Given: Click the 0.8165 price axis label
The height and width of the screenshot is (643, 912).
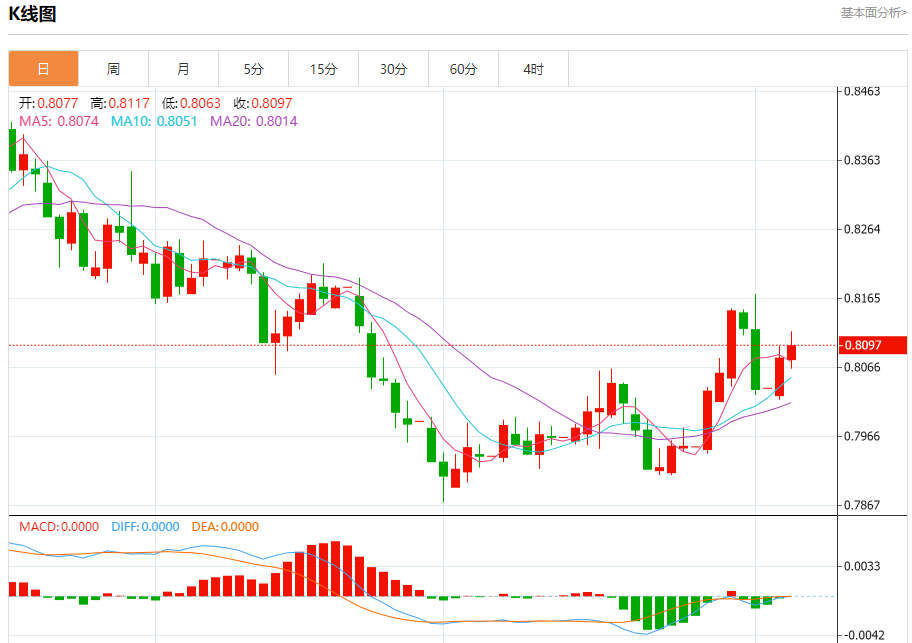Looking at the screenshot, I should point(862,298).
